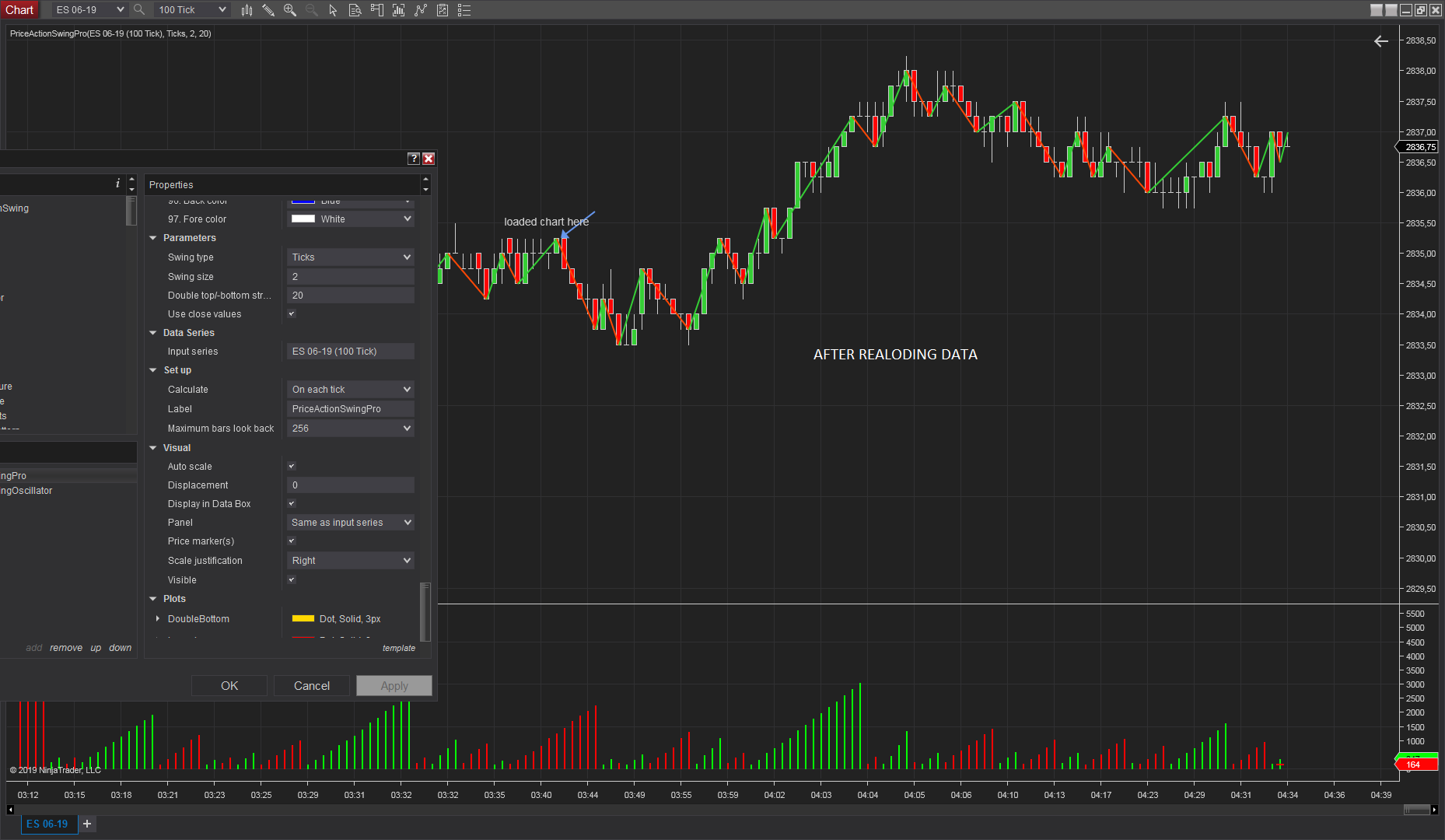
Task: Click the info 'i' icon above indicator list
Action: (118, 184)
